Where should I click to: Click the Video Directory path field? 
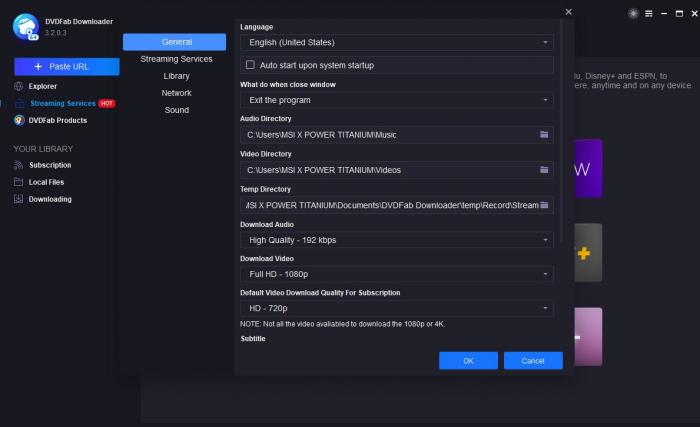[397, 170]
